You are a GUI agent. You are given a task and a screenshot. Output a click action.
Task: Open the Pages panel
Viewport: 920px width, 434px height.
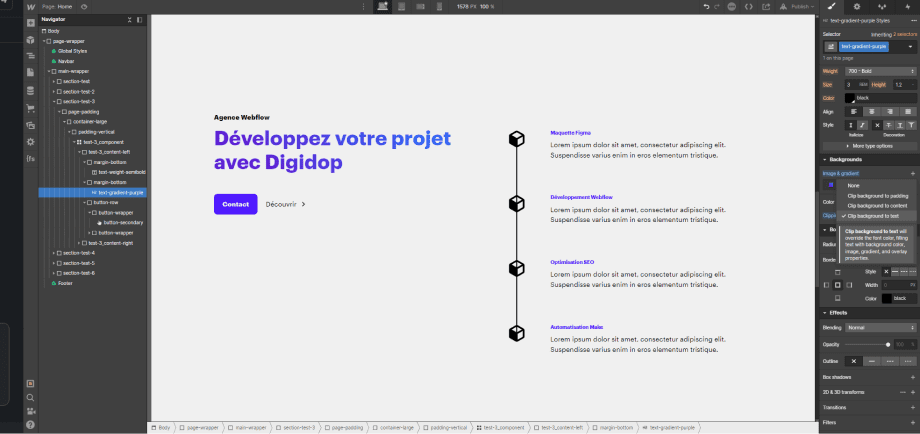[31, 72]
